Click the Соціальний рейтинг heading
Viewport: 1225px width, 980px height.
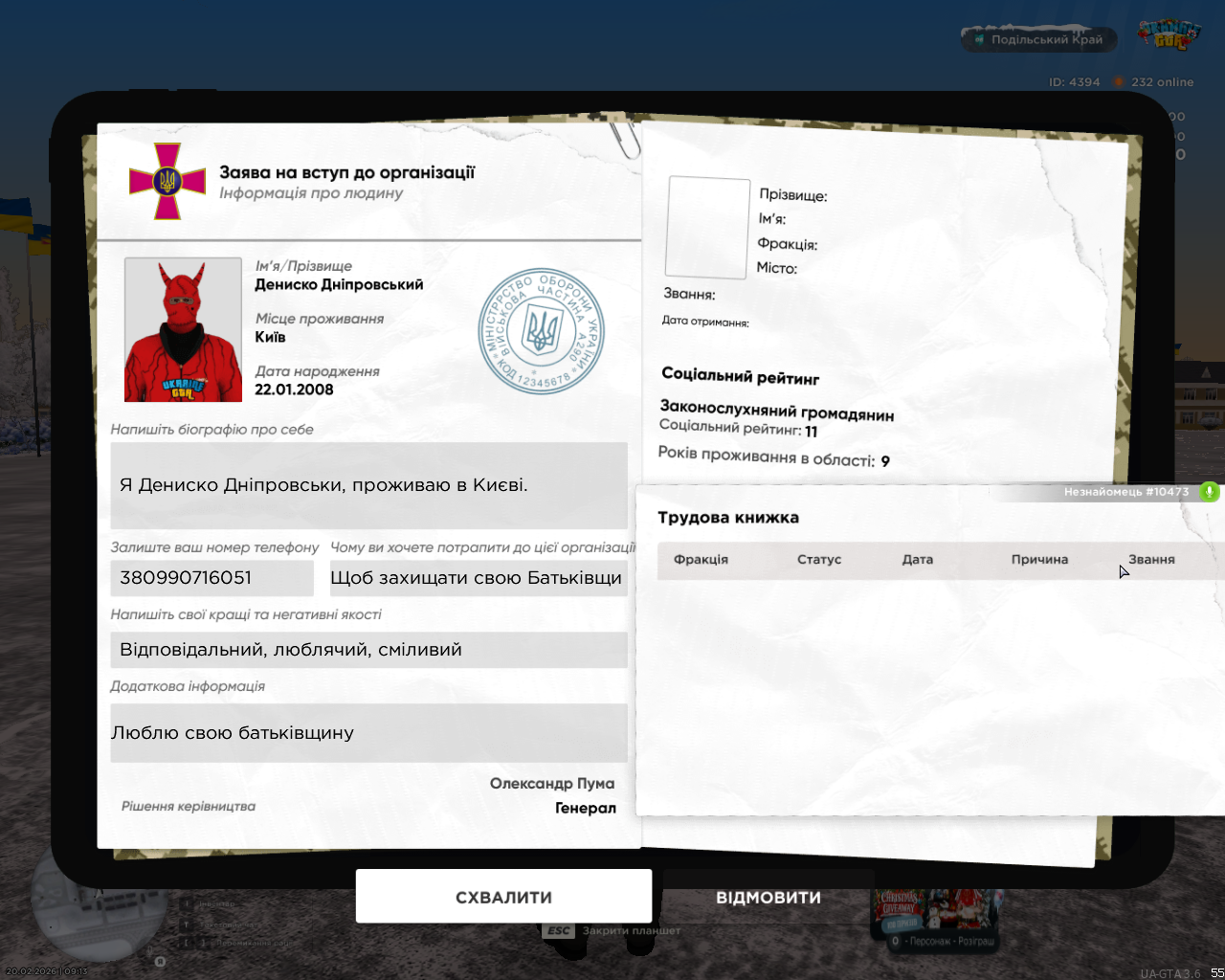pos(741,376)
